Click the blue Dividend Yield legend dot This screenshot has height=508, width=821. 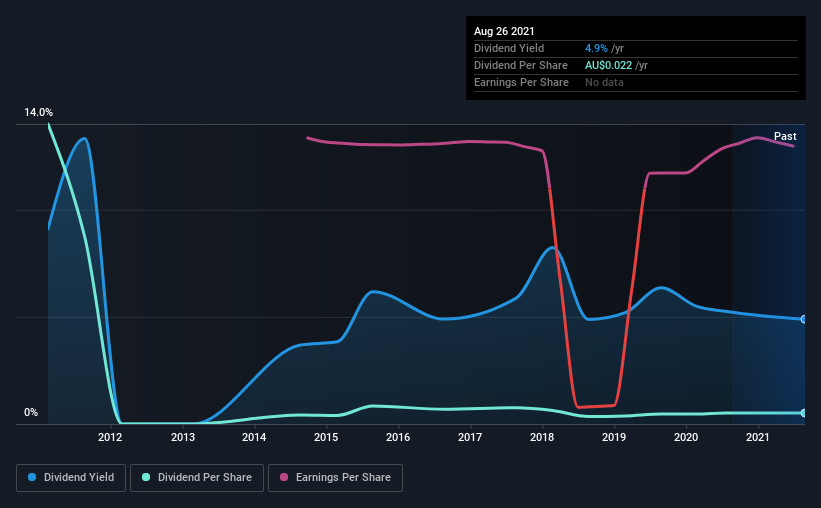(32, 477)
